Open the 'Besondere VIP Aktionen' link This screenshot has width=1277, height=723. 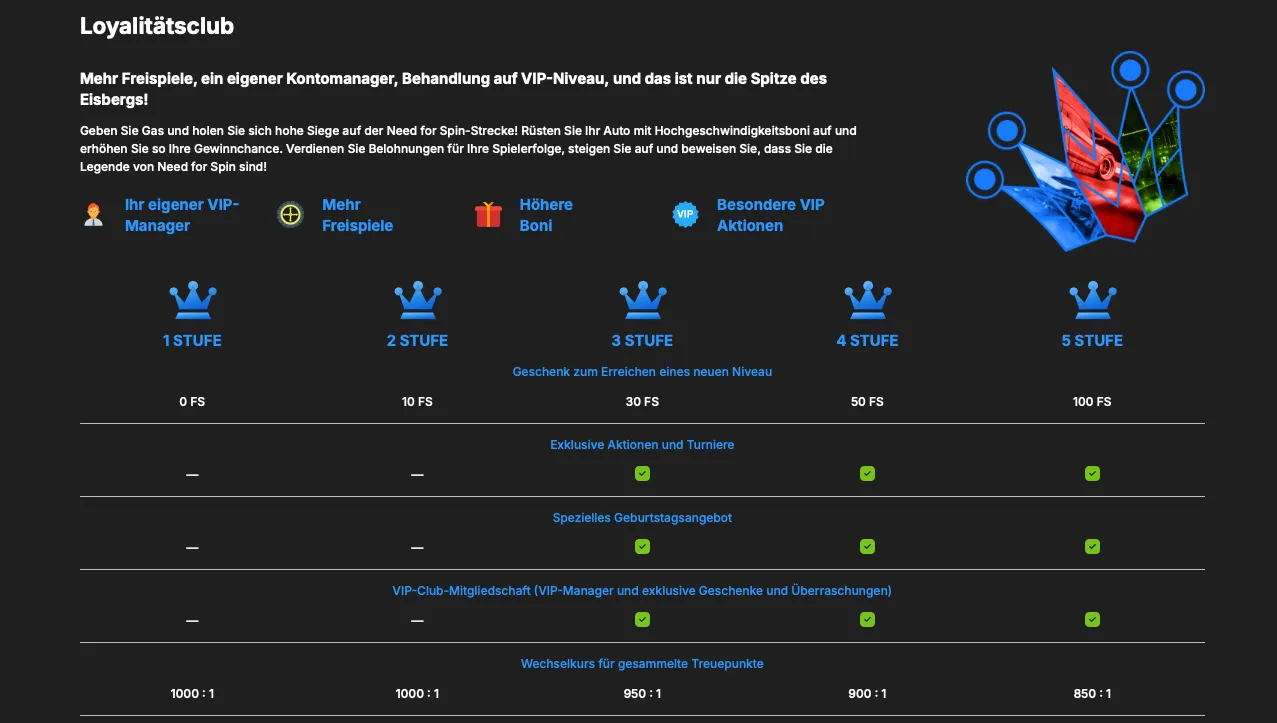pos(770,215)
